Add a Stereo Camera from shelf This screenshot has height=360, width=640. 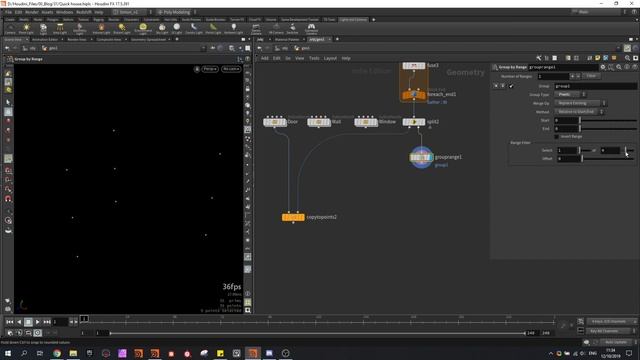pyautogui.click(x=256, y=29)
